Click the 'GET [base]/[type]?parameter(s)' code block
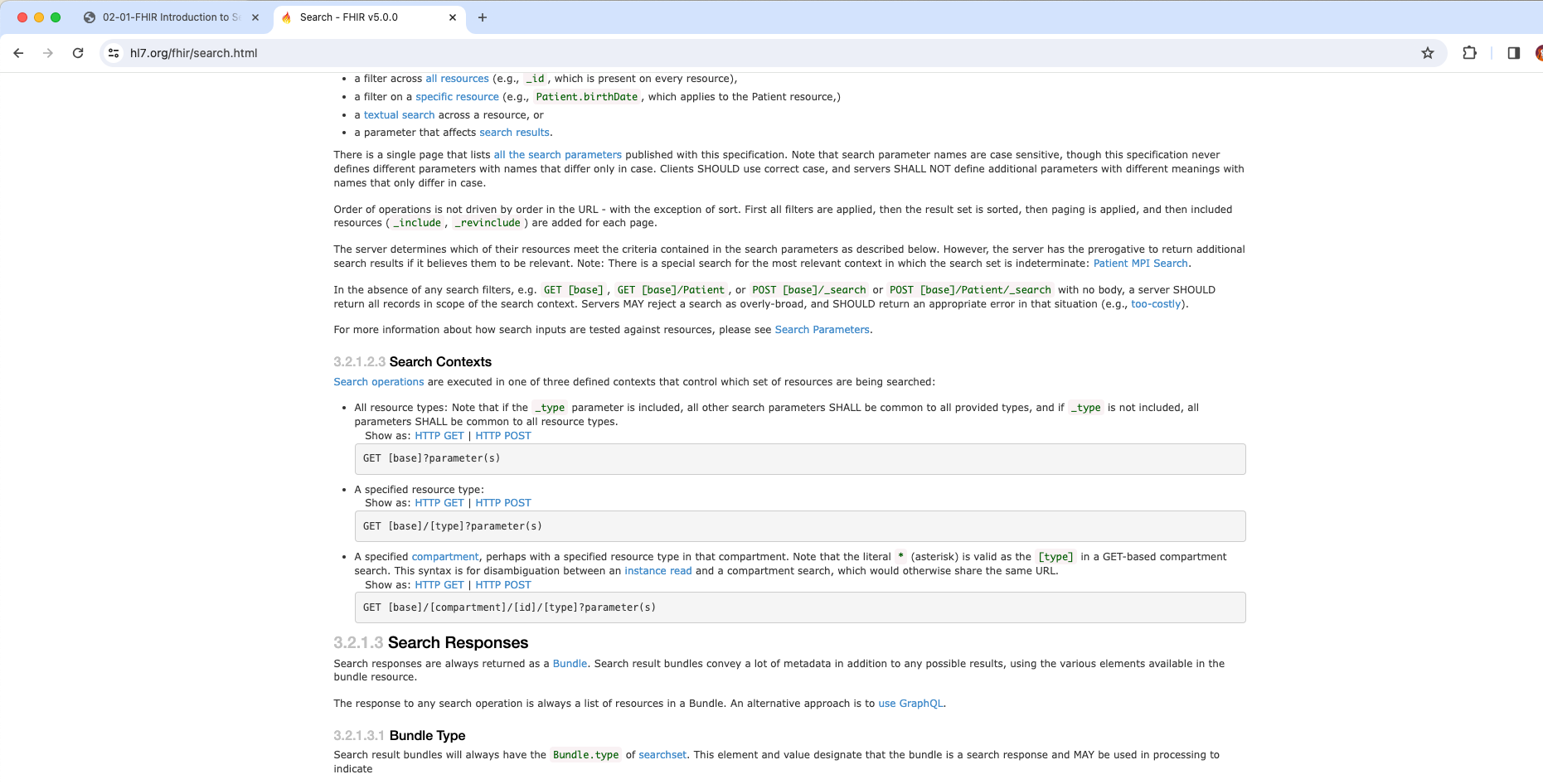The image size is (1543, 784). pyautogui.click(x=800, y=526)
